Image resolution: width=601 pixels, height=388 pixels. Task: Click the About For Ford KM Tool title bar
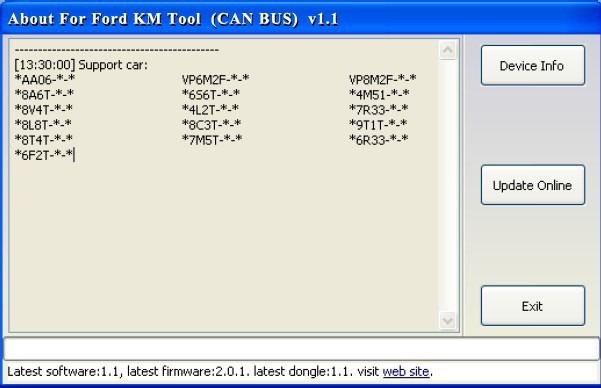[x=300, y=19]
